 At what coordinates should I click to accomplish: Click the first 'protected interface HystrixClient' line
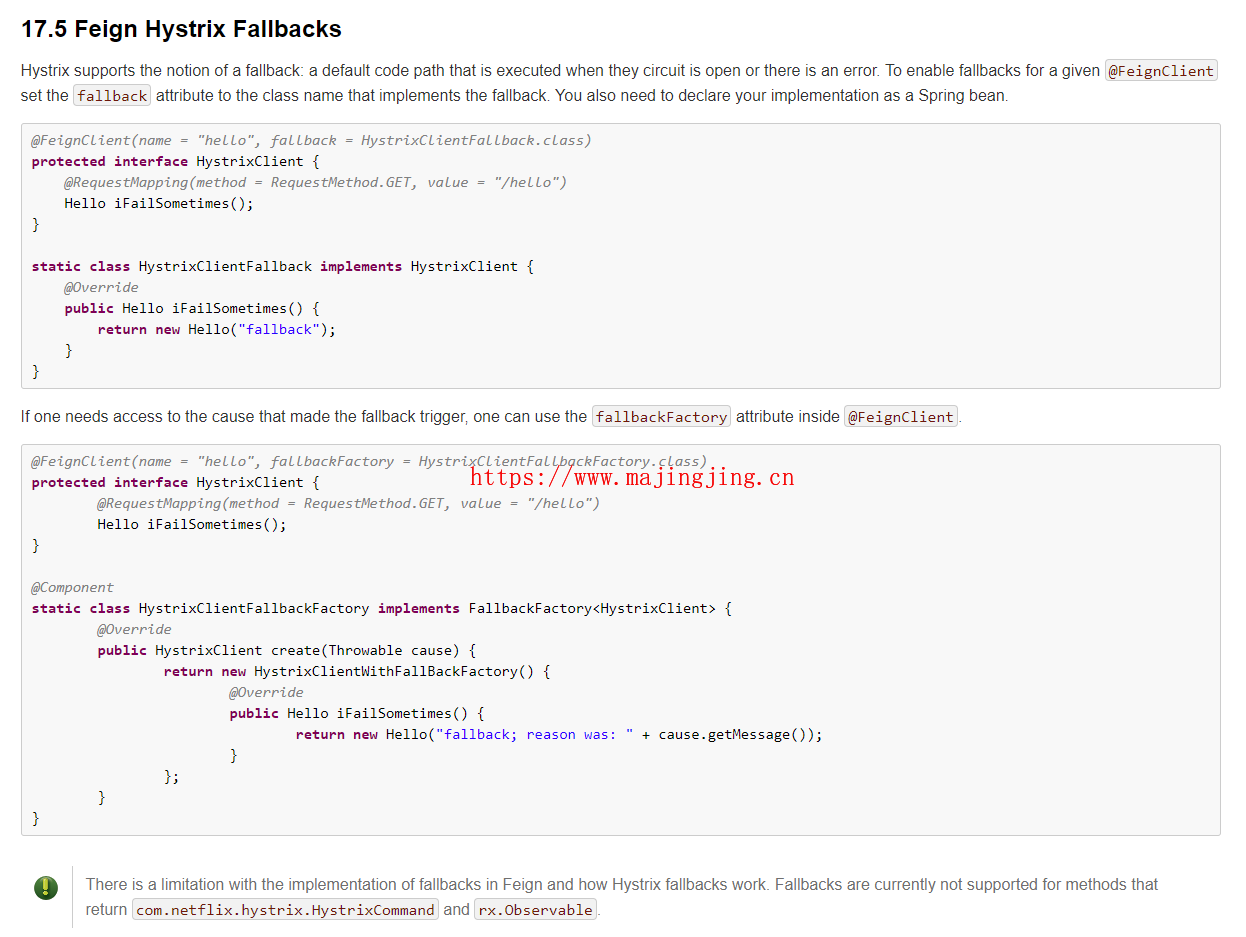175,161
